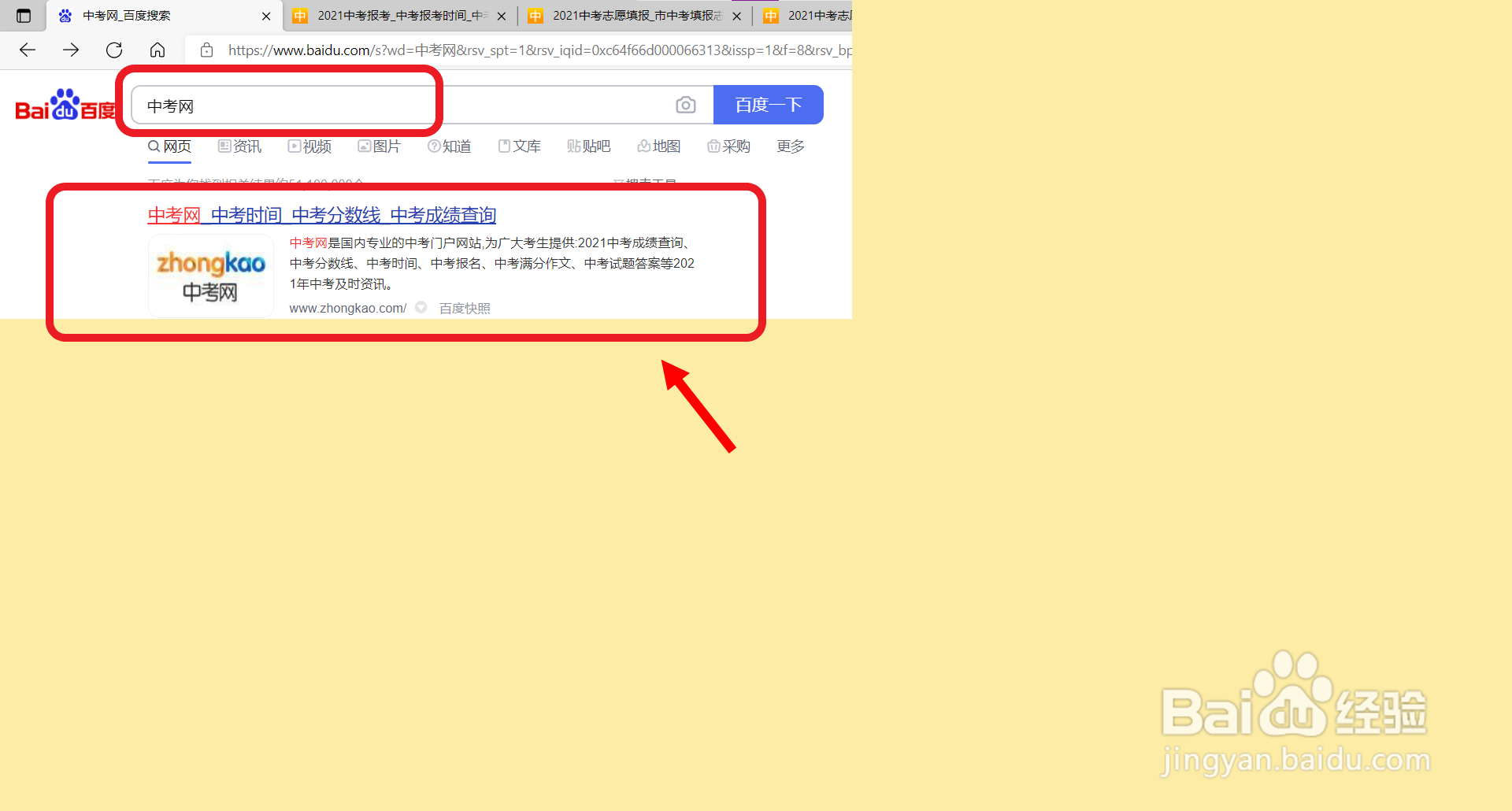Screen dimensions: 1512x811
Task: Switch to 中考网_百度搜索 tab
Action: [x=164, y=16]
